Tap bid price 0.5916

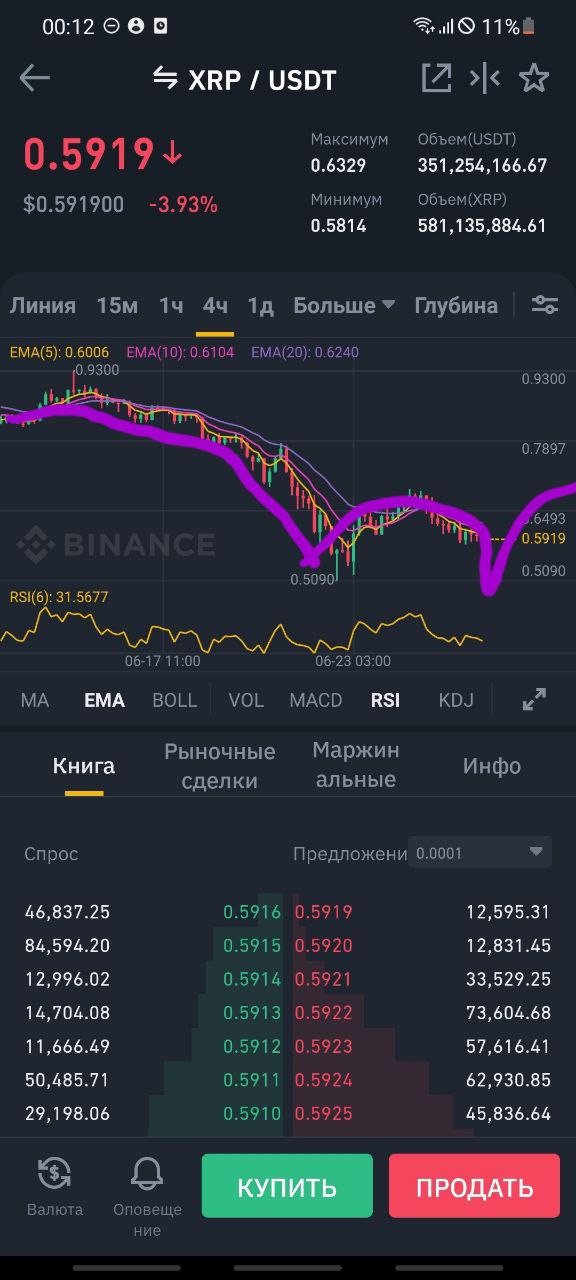252,912
